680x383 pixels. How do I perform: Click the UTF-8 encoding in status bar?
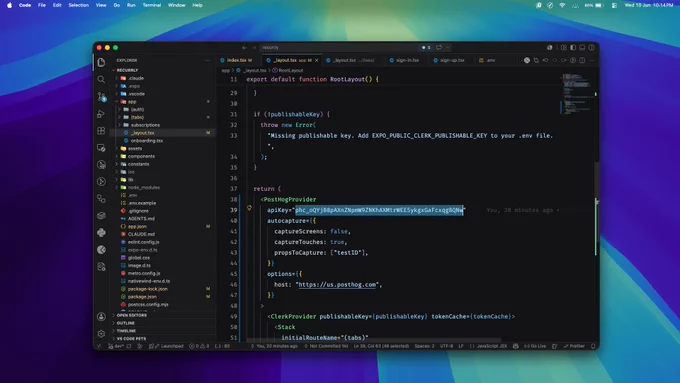click(x=446, y=346)
